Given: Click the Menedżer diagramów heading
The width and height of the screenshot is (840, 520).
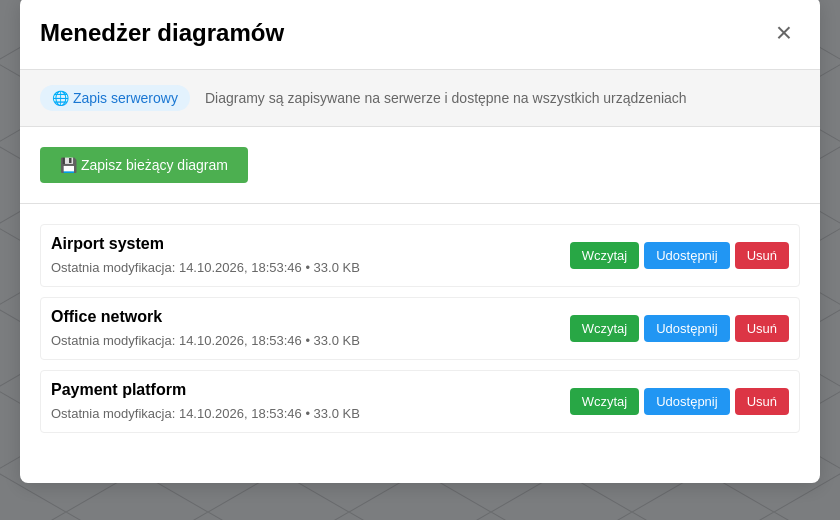Looking at the screenshot, I should 162,33.
